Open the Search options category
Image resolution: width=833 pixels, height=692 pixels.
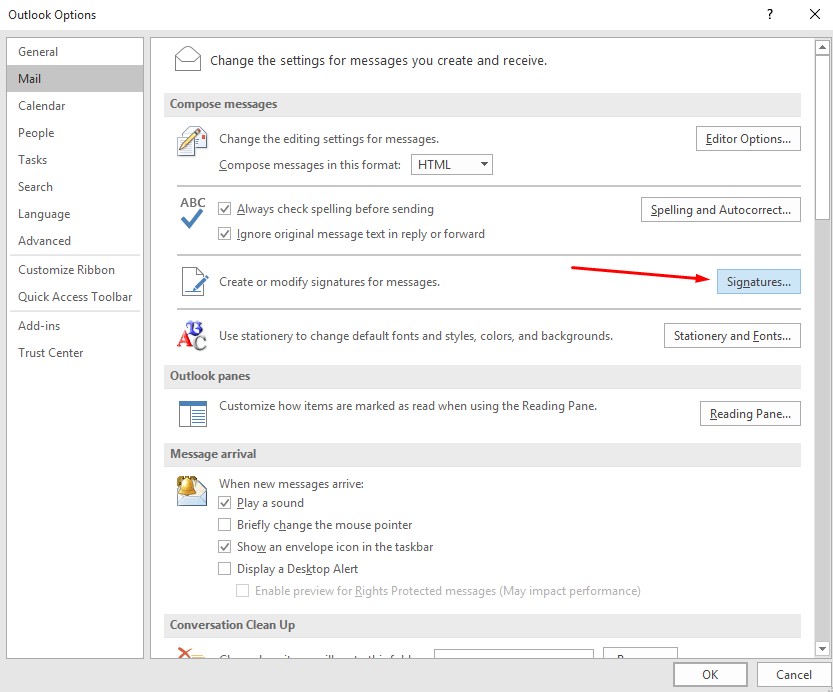click(x=75, y=187)
